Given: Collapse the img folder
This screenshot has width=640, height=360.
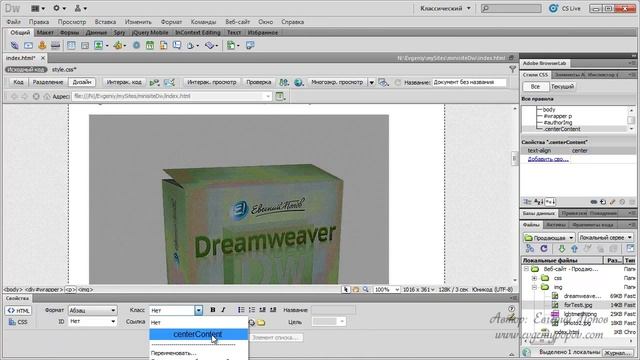Looking at the screenshot, I should tap(534, 287).
